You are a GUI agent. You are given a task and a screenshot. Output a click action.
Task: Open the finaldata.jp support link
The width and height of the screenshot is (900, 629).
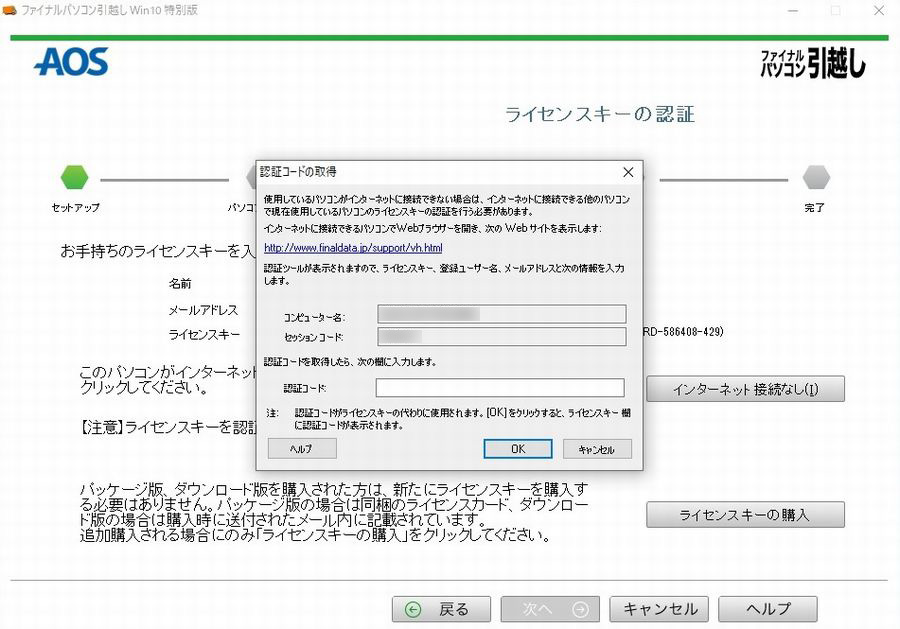click(353, 248)
